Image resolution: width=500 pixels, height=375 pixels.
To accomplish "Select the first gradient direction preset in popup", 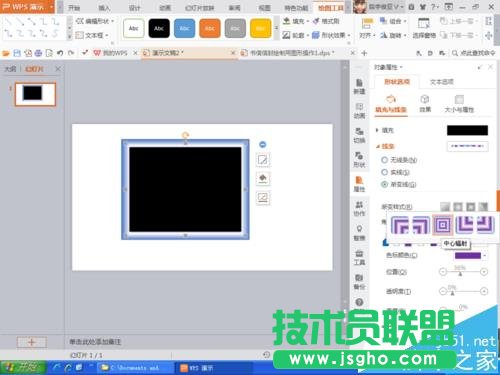I will [400, 225].
